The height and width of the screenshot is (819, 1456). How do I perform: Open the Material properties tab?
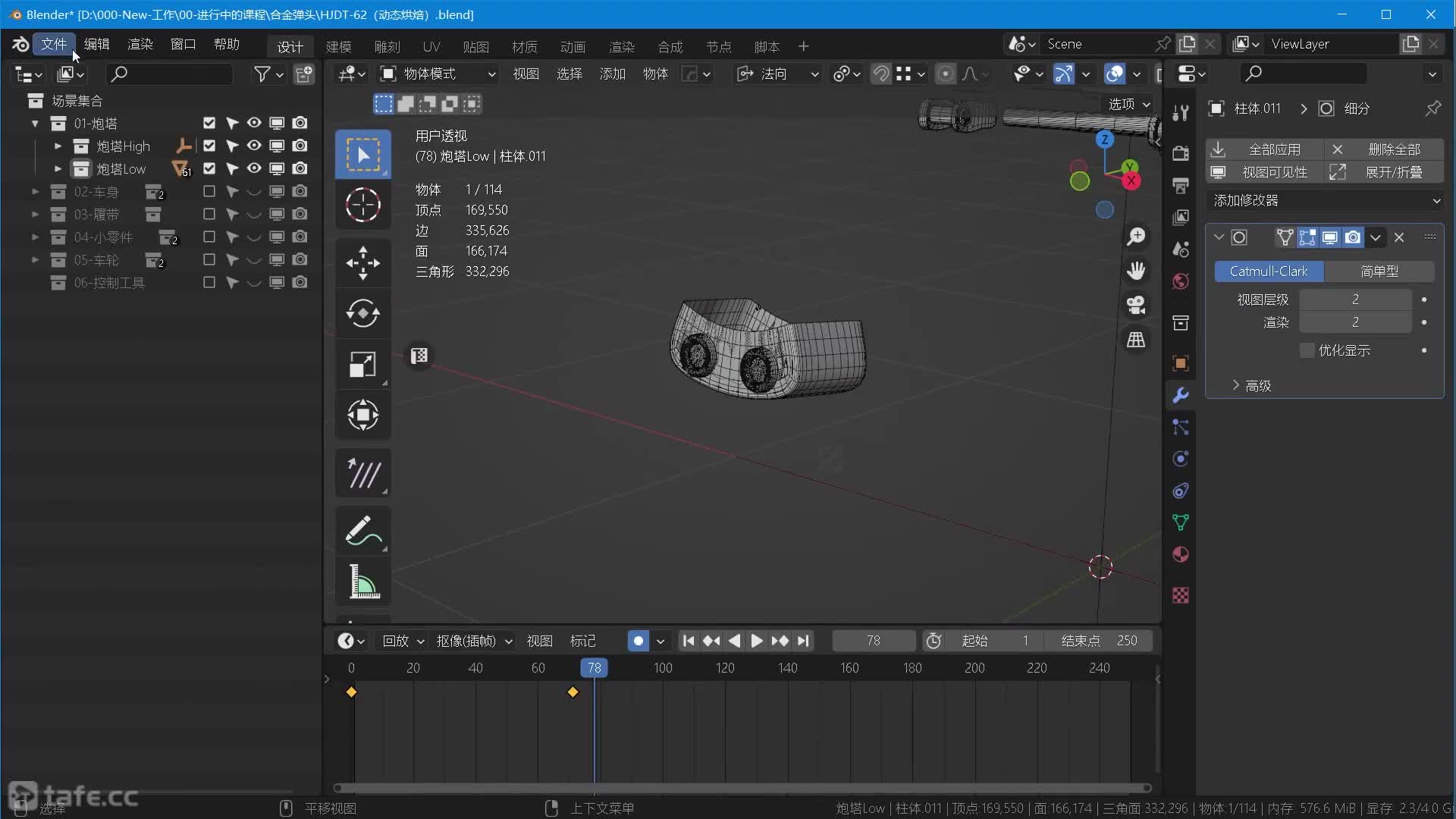point(1180,554)
